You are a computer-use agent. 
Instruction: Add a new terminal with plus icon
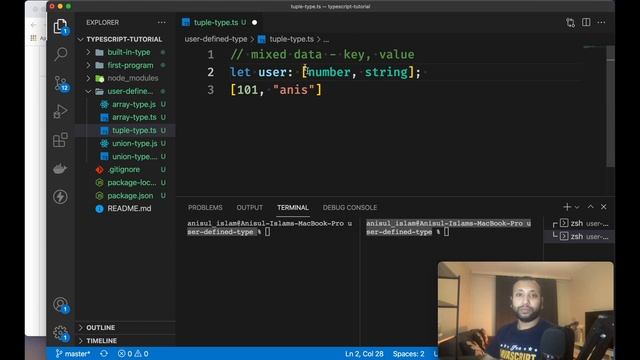coord(567,207)
